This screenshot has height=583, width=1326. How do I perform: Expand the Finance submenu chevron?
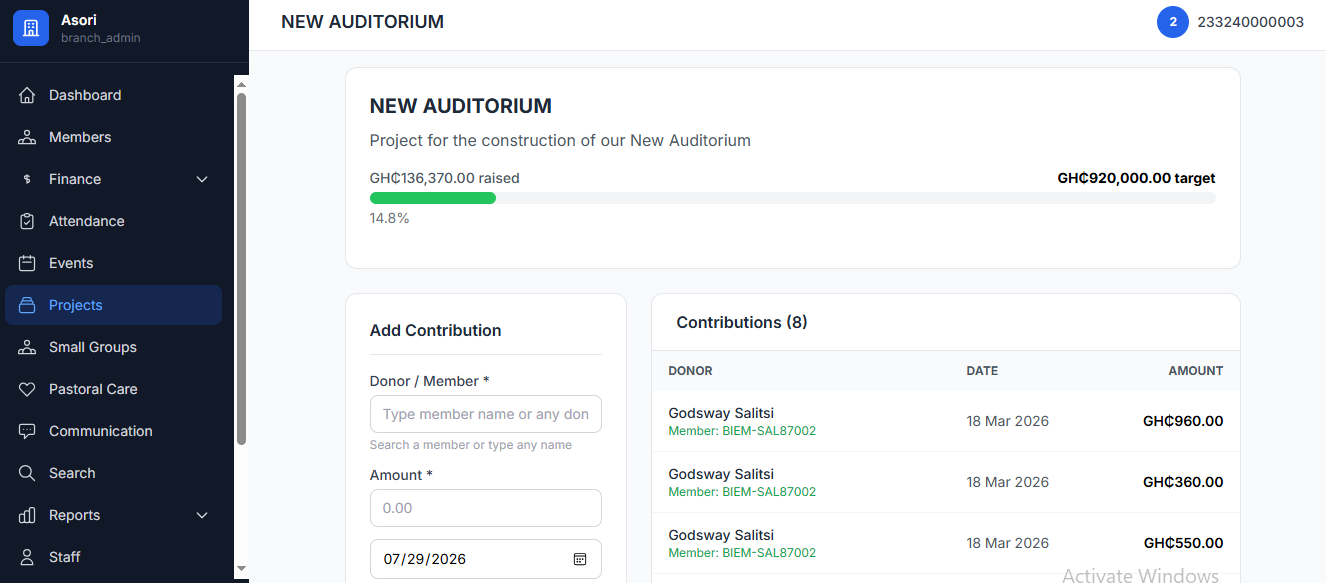[x=202, y=179]
